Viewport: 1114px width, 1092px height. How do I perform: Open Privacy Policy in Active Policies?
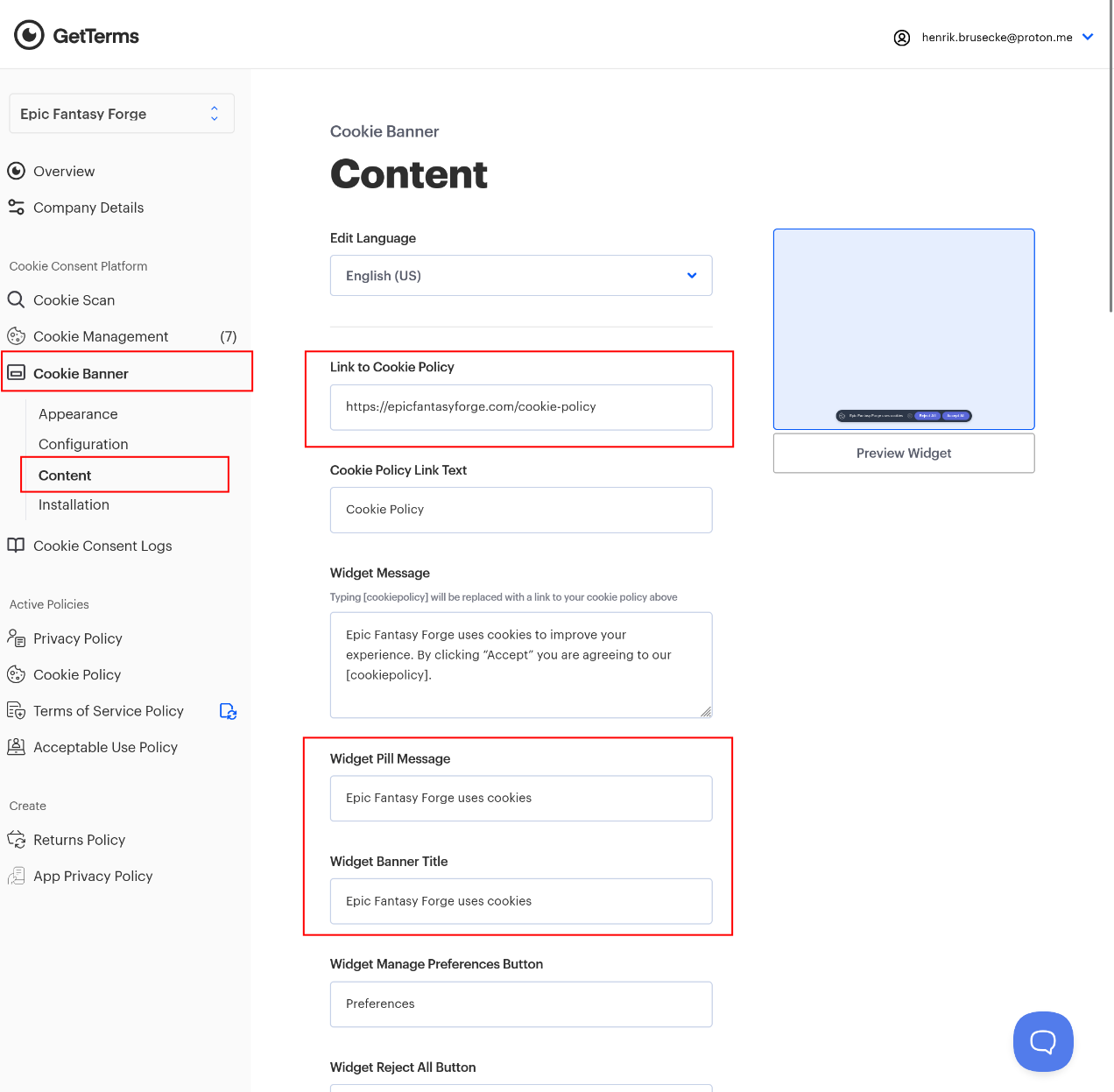click(78, 638)
